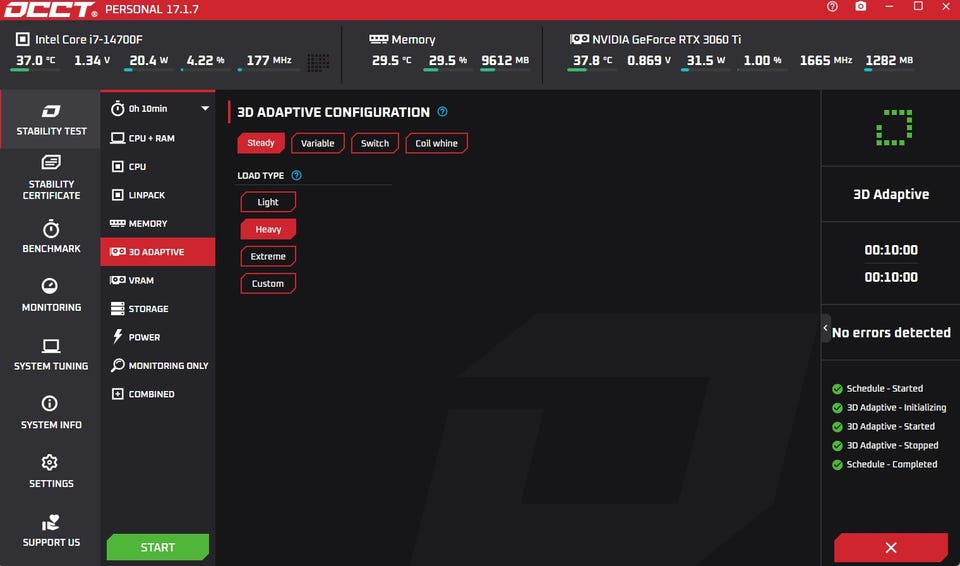This screenshot has width=960, height=566.
Task: Select the Linpack test
Action: click(158, 195)
